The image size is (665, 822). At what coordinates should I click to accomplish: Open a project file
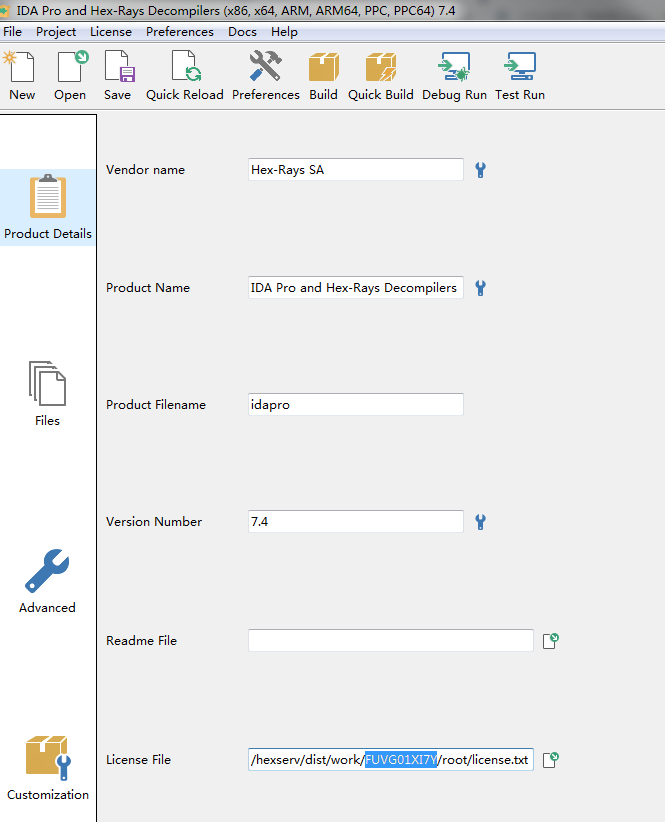pyautogui.click(x=70, y=75)
